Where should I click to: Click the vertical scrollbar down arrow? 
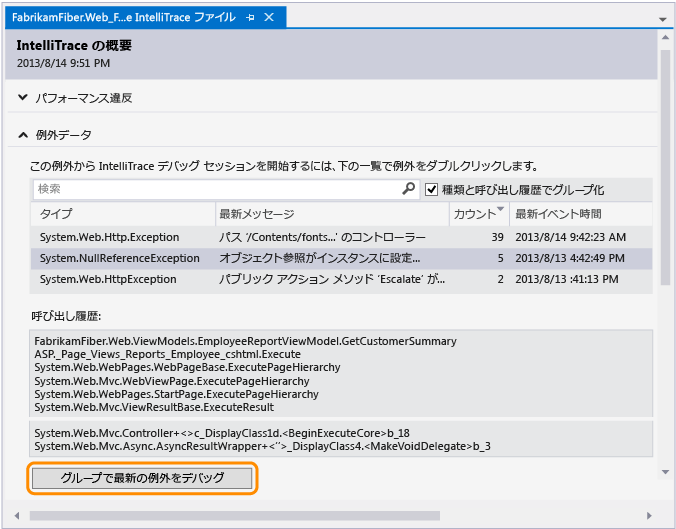(666, 472)
